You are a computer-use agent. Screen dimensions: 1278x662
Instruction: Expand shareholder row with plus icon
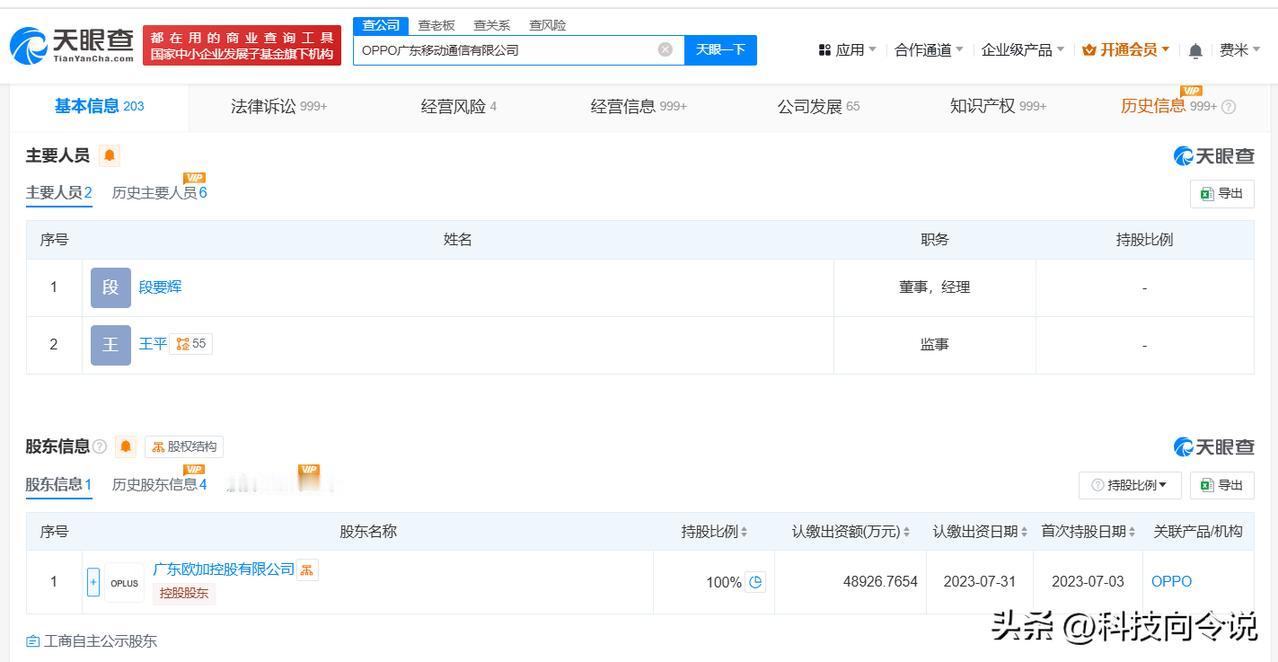(93, 582)
